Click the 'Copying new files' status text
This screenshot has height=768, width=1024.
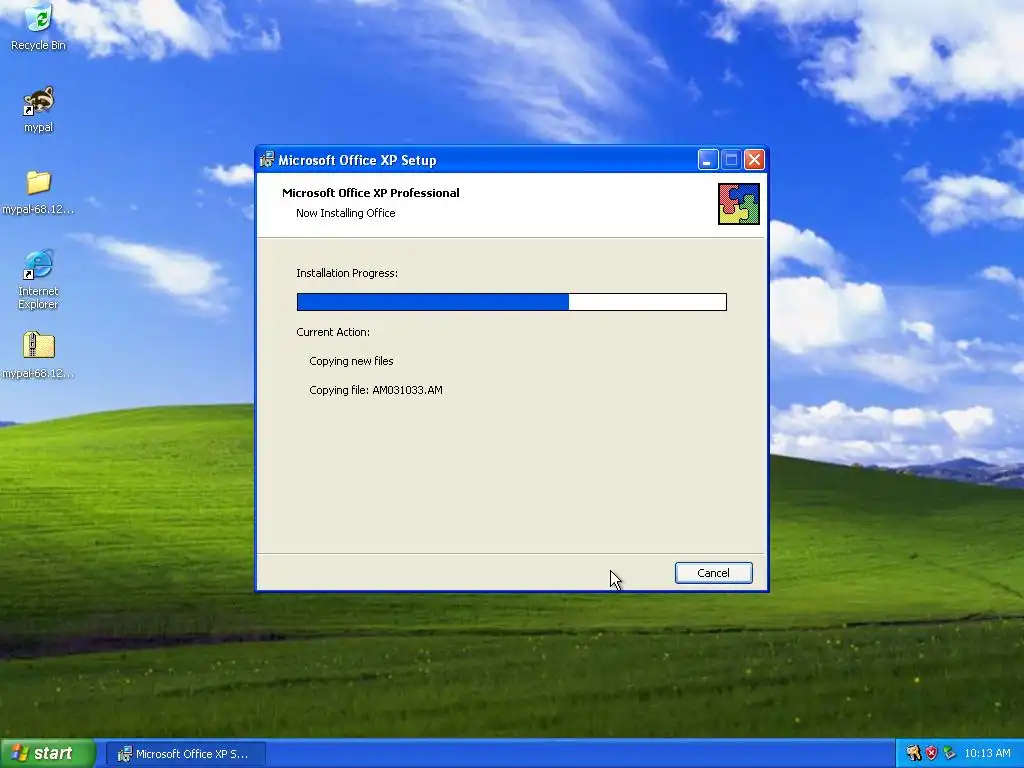click(x=351, y=361)
